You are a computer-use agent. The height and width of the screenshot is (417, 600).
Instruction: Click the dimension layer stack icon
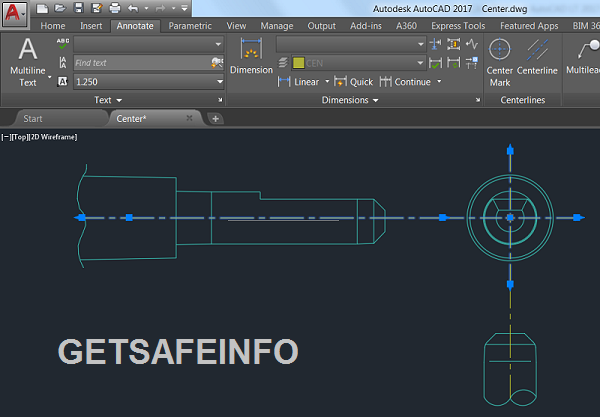pyautogui.click(x=283, y=63)
